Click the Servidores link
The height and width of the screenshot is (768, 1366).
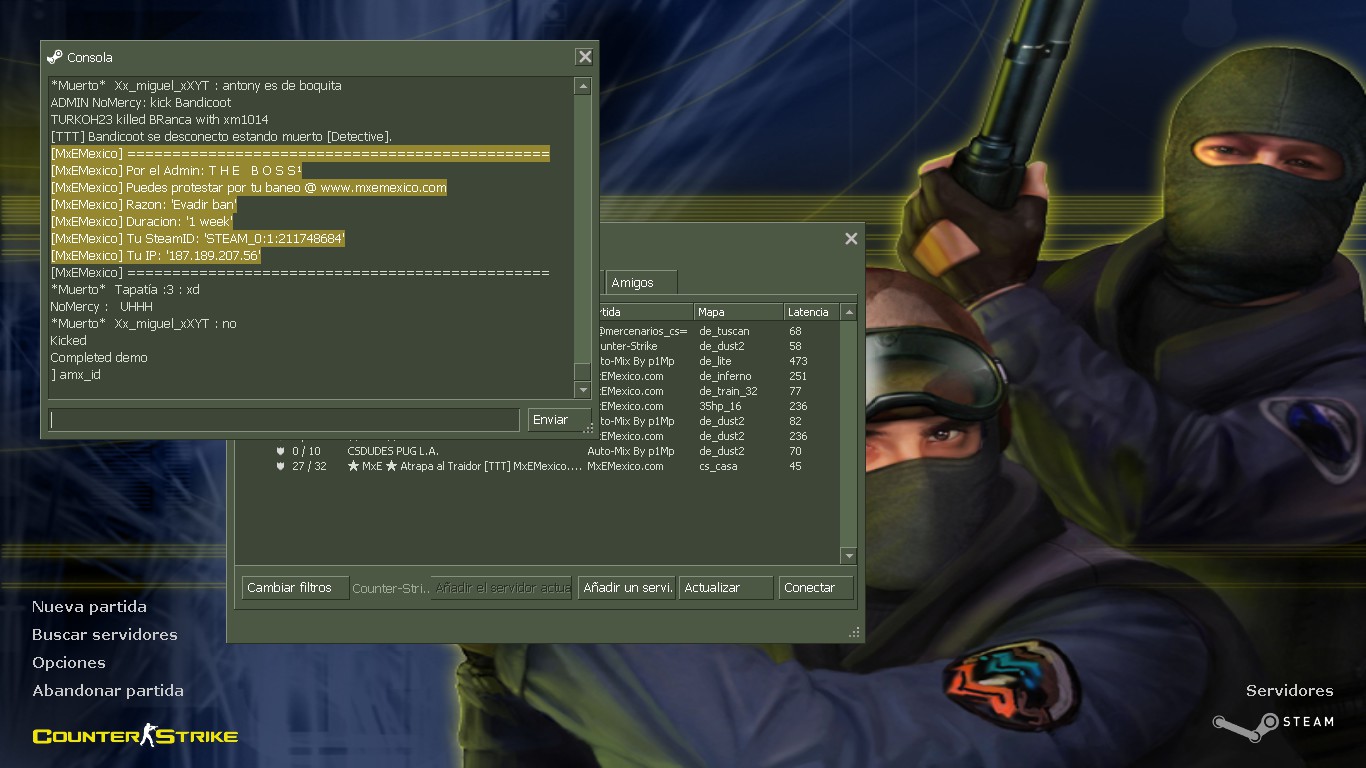point(1290,691)
